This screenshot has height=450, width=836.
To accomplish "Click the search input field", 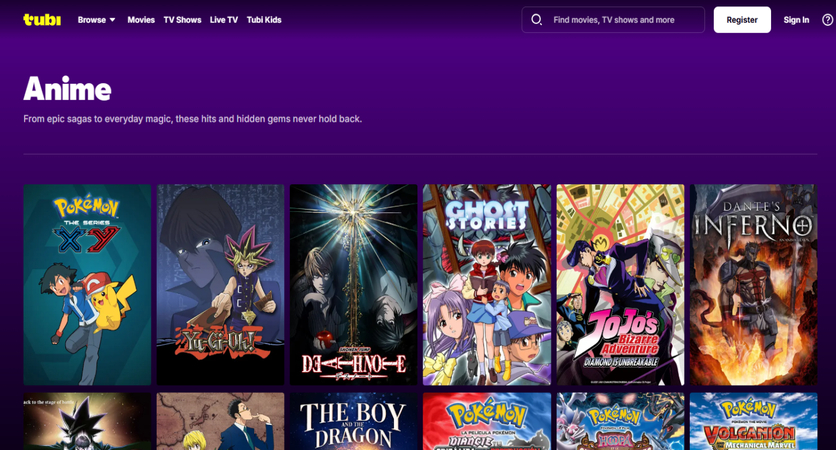I will (613, 20).
